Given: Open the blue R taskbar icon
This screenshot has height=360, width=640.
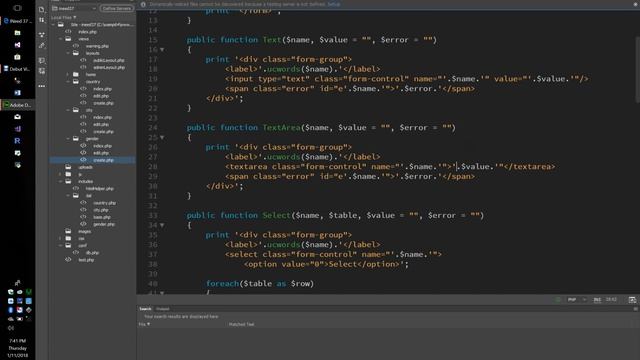Looking at the screenshot, I should (x=17, y=141).
